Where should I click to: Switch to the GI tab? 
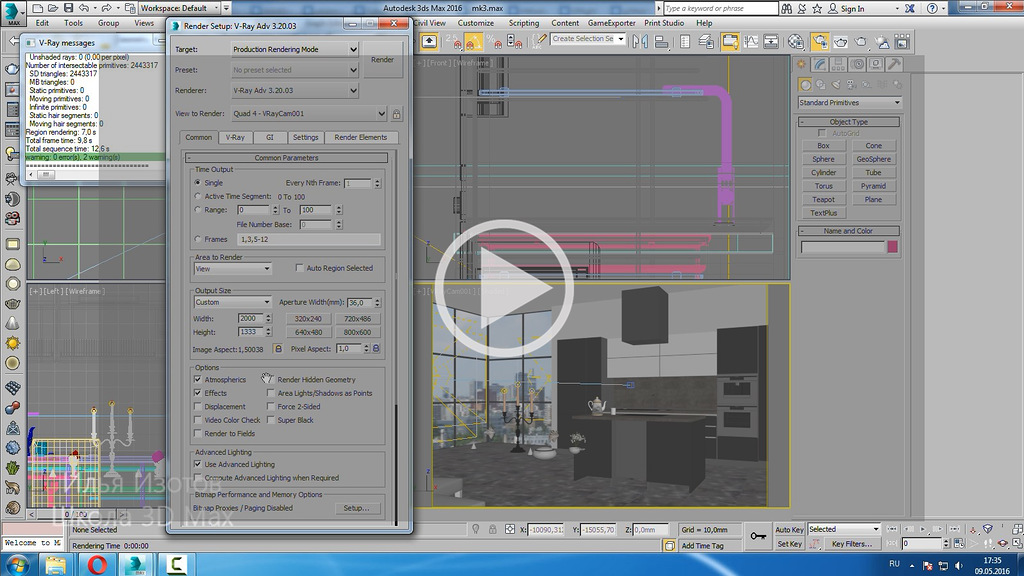270,137
